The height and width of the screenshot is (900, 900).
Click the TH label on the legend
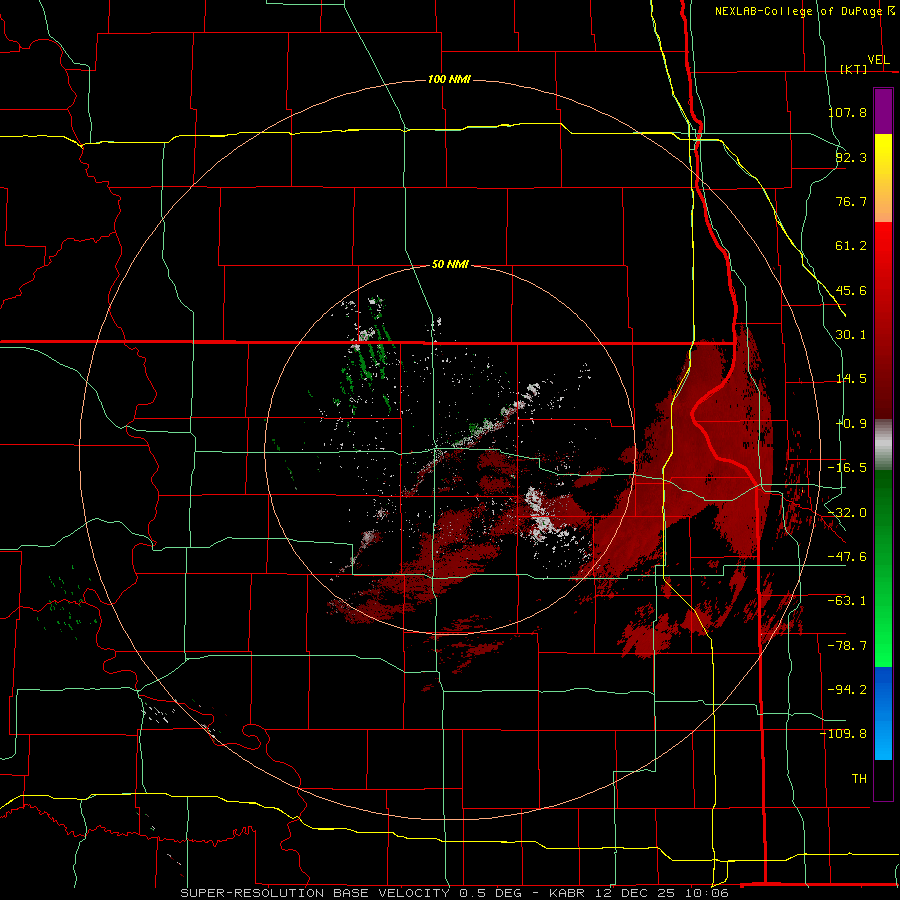[x=859, y=778]
